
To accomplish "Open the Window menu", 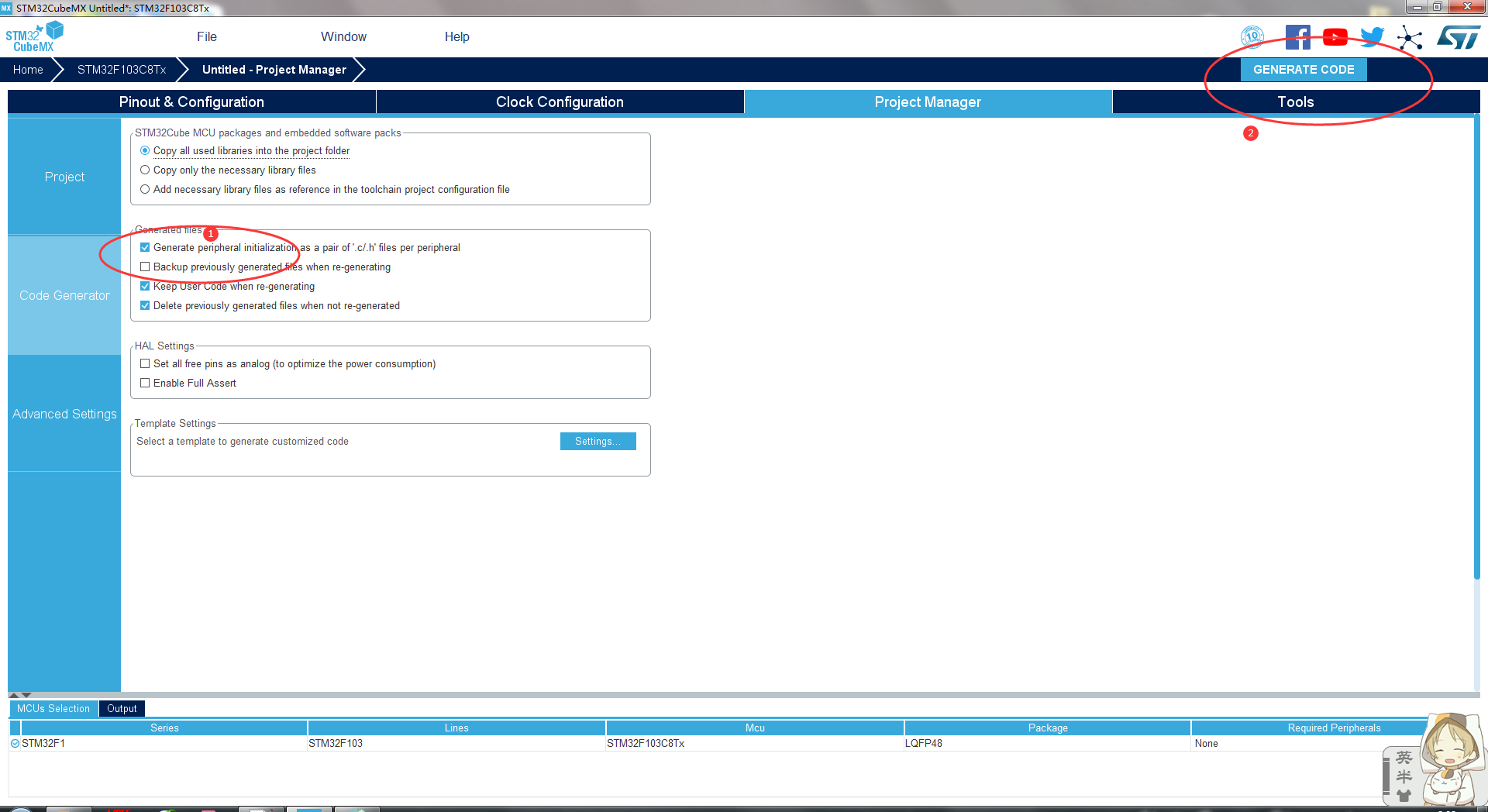I will coord(343,36).
